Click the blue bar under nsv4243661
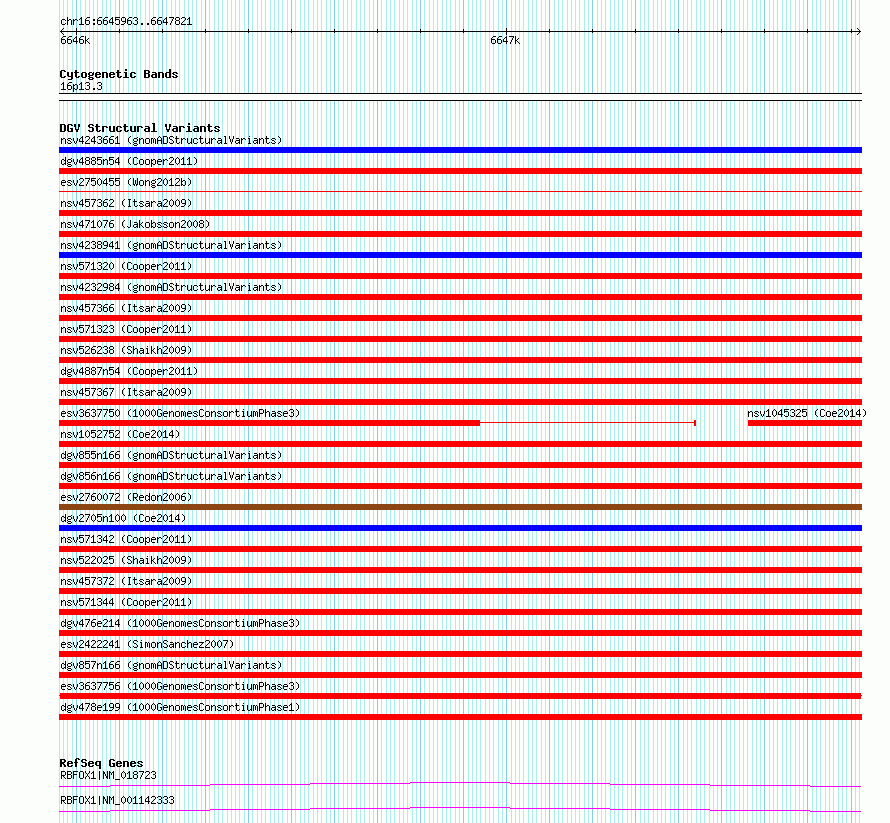This screenshot has width=890, height=823. click(460, 150)
